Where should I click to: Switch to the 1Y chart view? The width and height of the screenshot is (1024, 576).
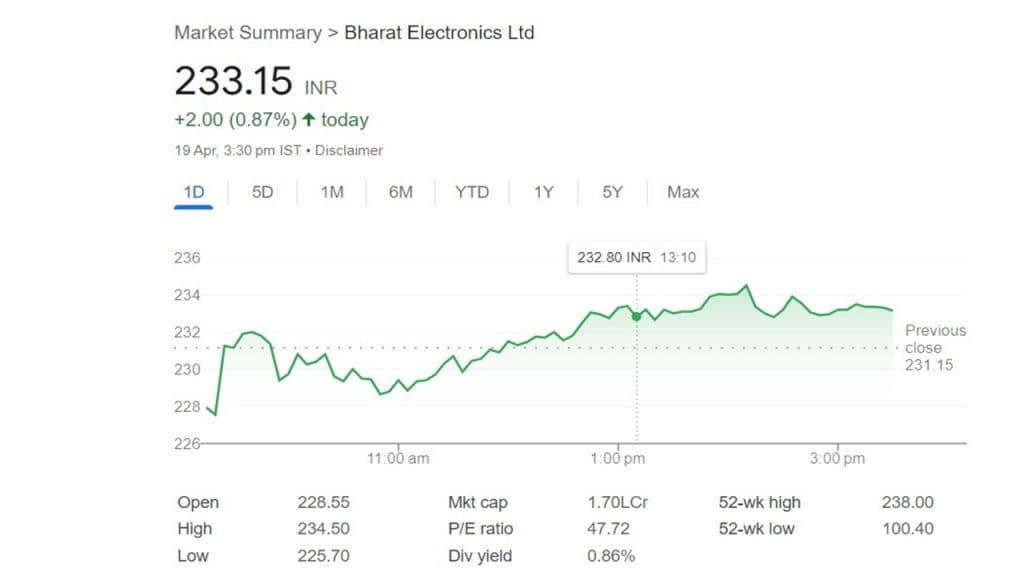[543, 192]
